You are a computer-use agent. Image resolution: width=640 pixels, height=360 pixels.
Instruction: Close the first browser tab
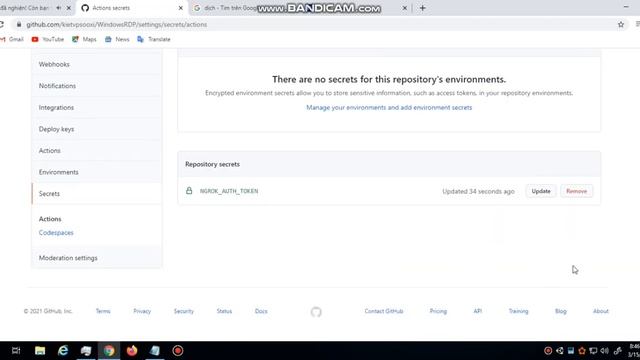[x=69, y=8]
